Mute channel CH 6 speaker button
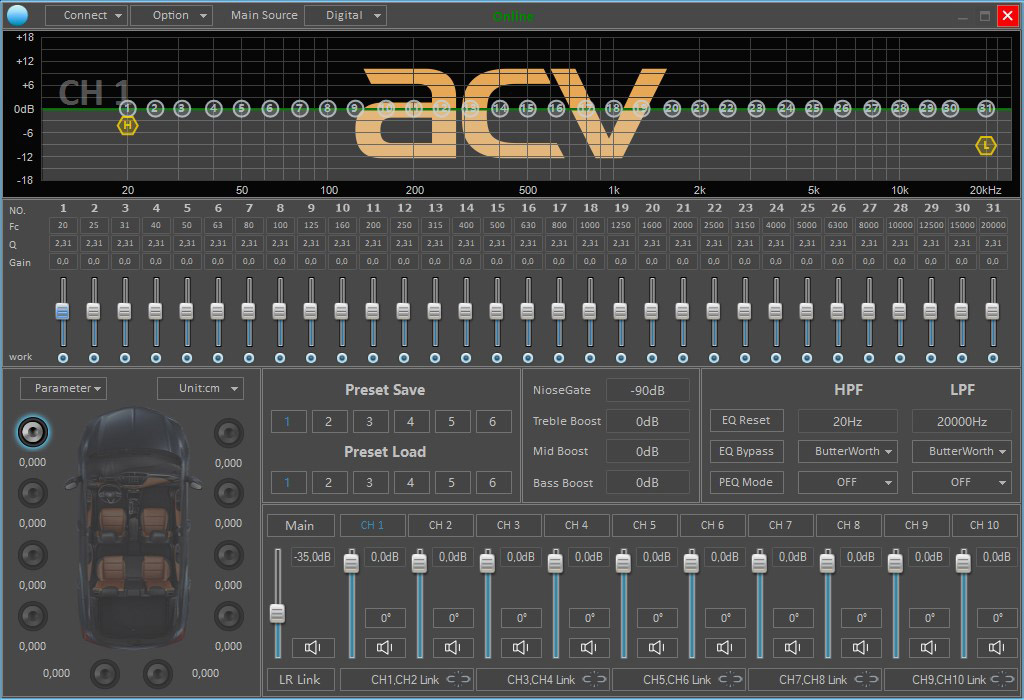Viewport: 1024px width, 700px height. (x=724, y=647)
